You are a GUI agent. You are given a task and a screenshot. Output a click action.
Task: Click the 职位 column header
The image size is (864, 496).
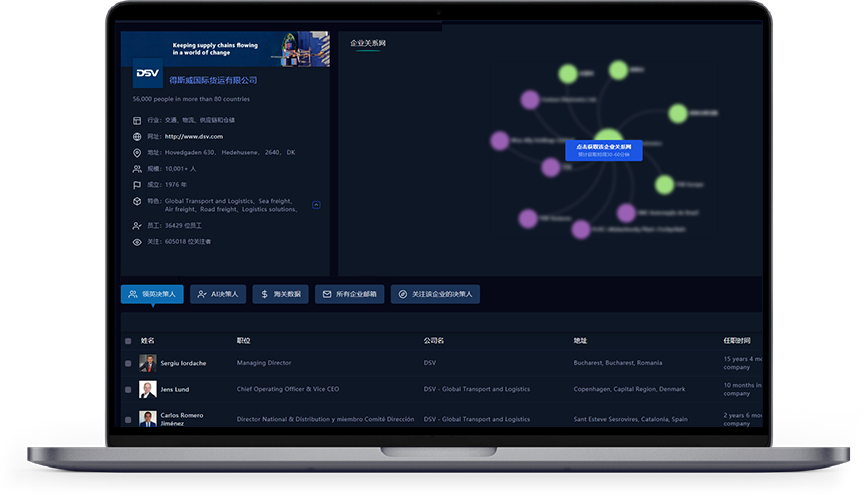point(244,341)
